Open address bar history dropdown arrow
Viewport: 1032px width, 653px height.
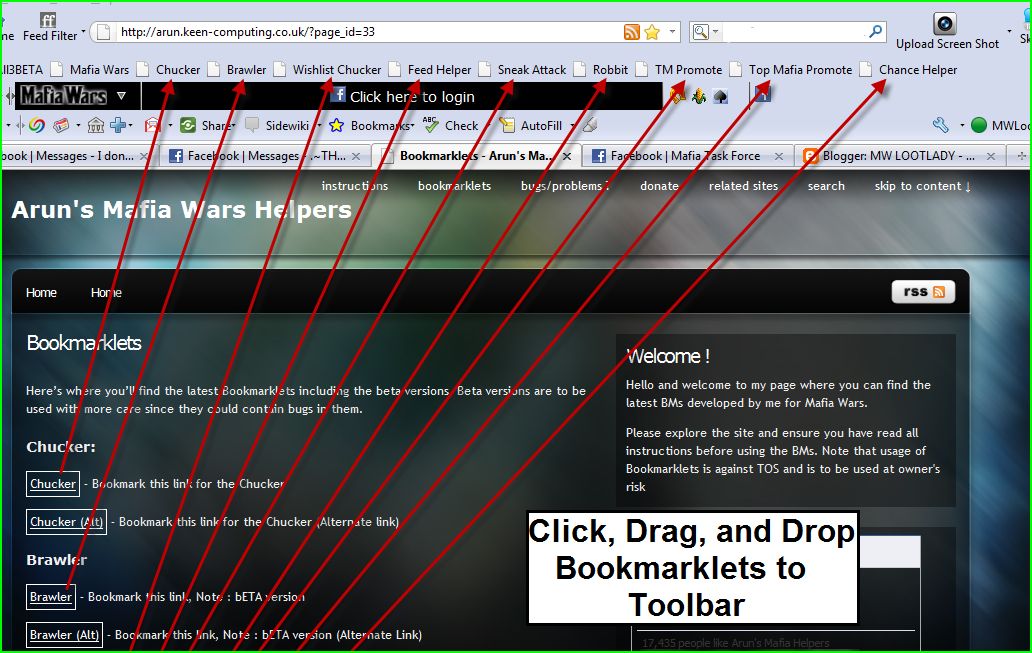(672, 31)
